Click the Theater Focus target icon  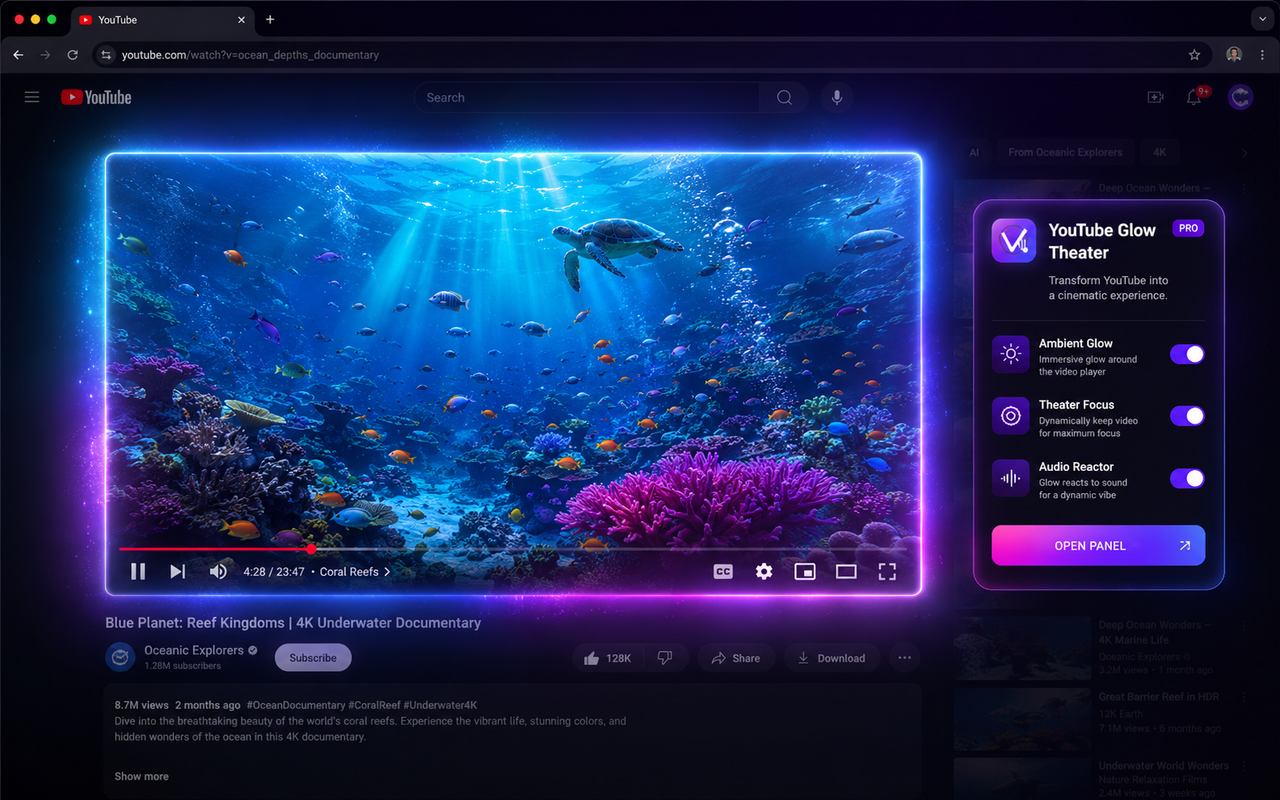pyautogui.click(x=1011, y=416)
